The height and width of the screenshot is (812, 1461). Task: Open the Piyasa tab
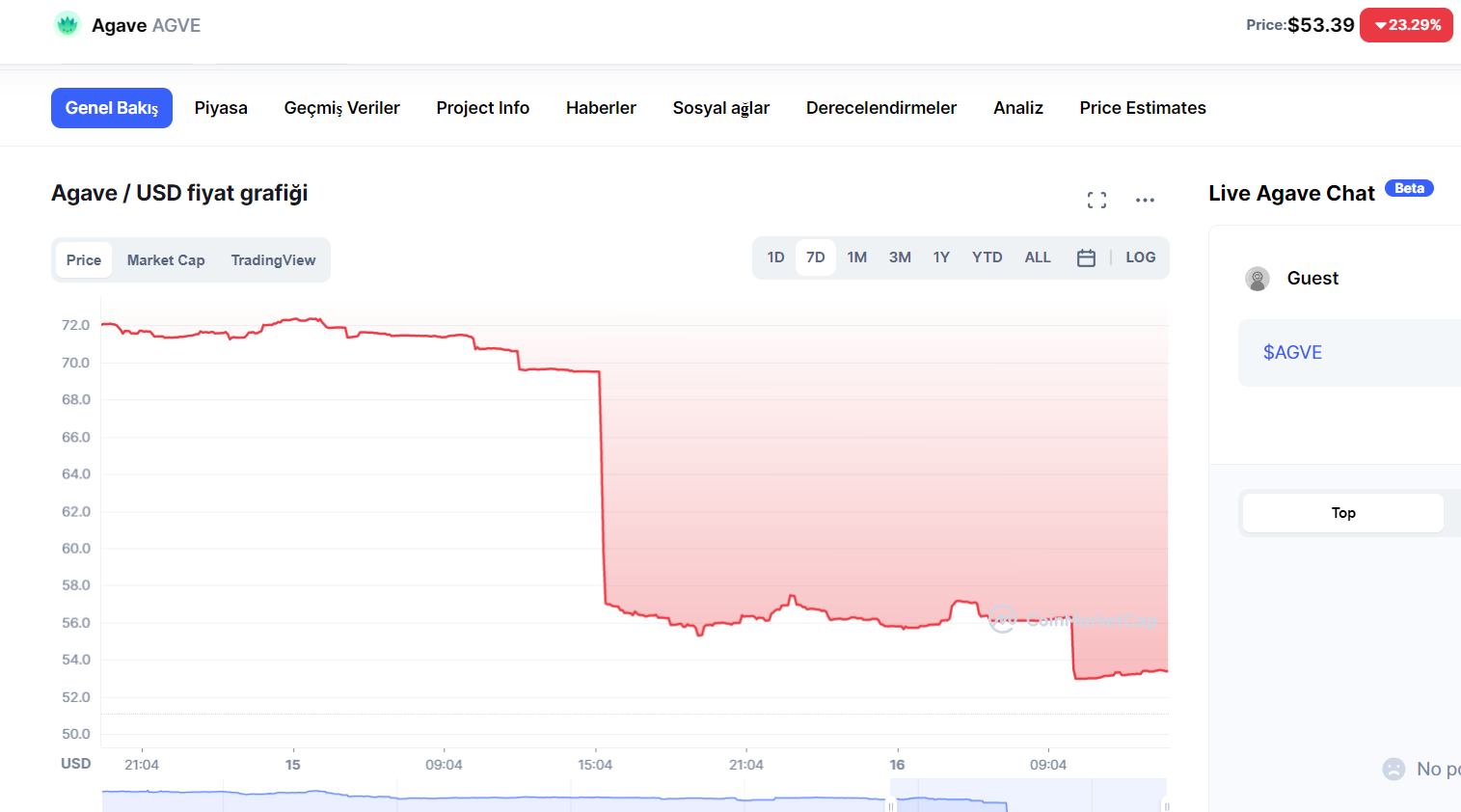coord(221,108)
